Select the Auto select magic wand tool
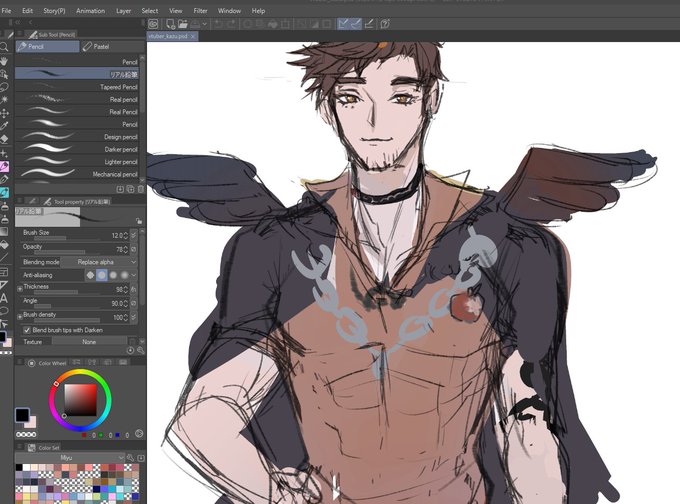680x504 pixels. coord(4,100)
